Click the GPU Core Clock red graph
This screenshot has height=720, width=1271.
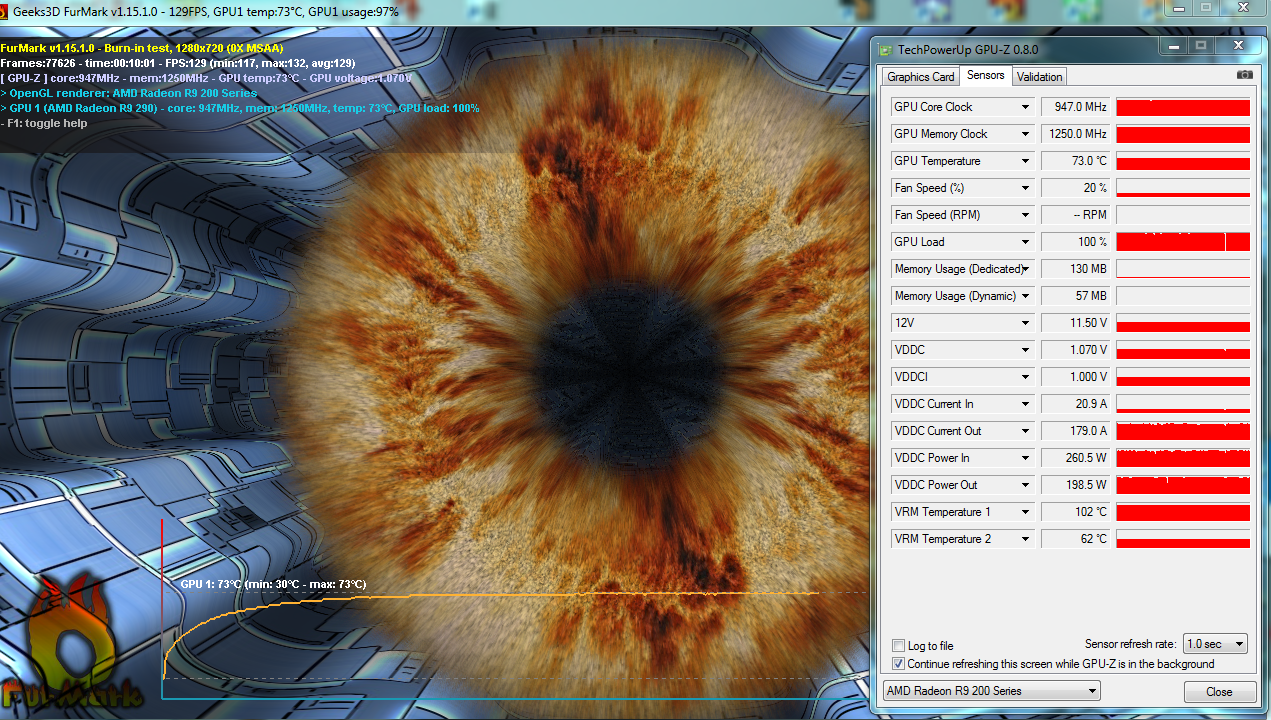click(x=1183, y=107)
